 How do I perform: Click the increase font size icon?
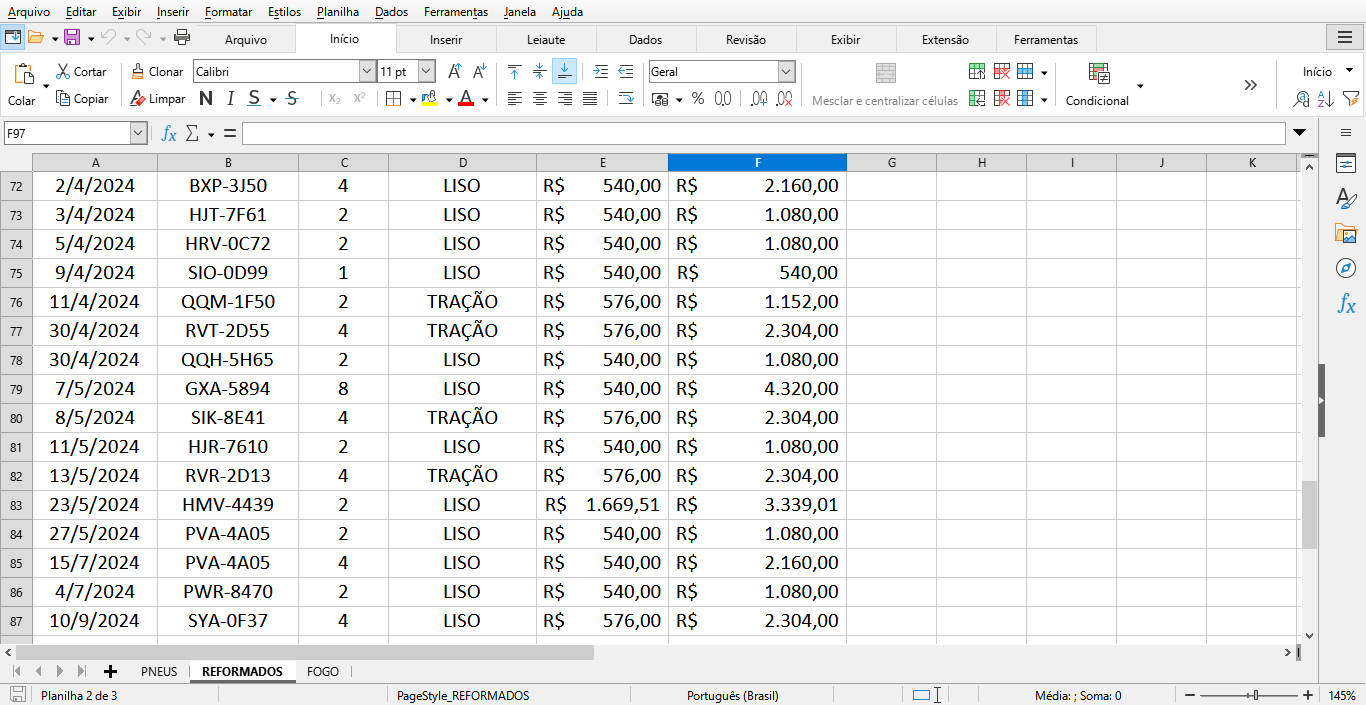[x=454, y=72]
